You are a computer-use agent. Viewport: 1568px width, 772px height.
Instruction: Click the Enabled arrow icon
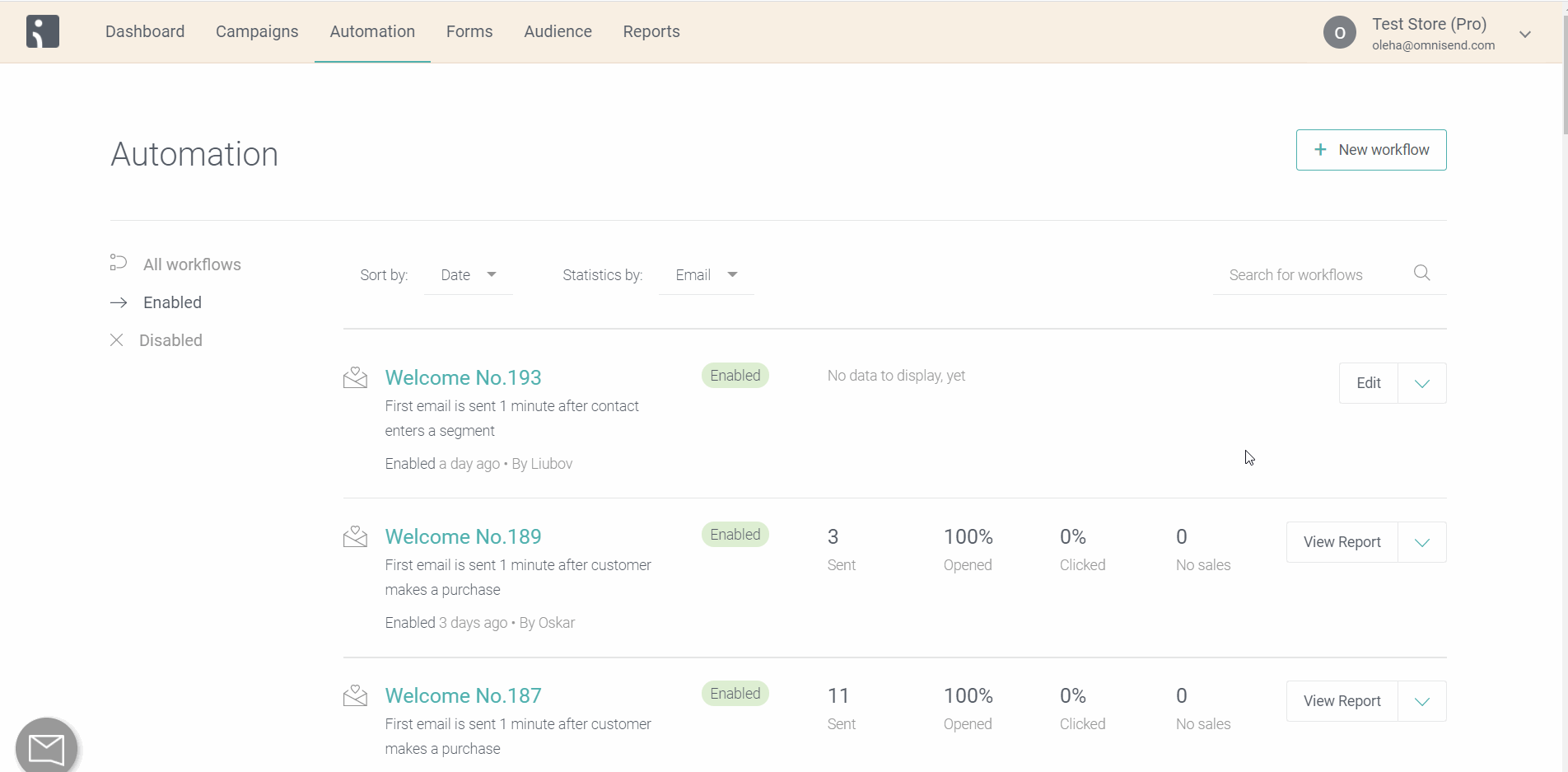click(119, 302)
